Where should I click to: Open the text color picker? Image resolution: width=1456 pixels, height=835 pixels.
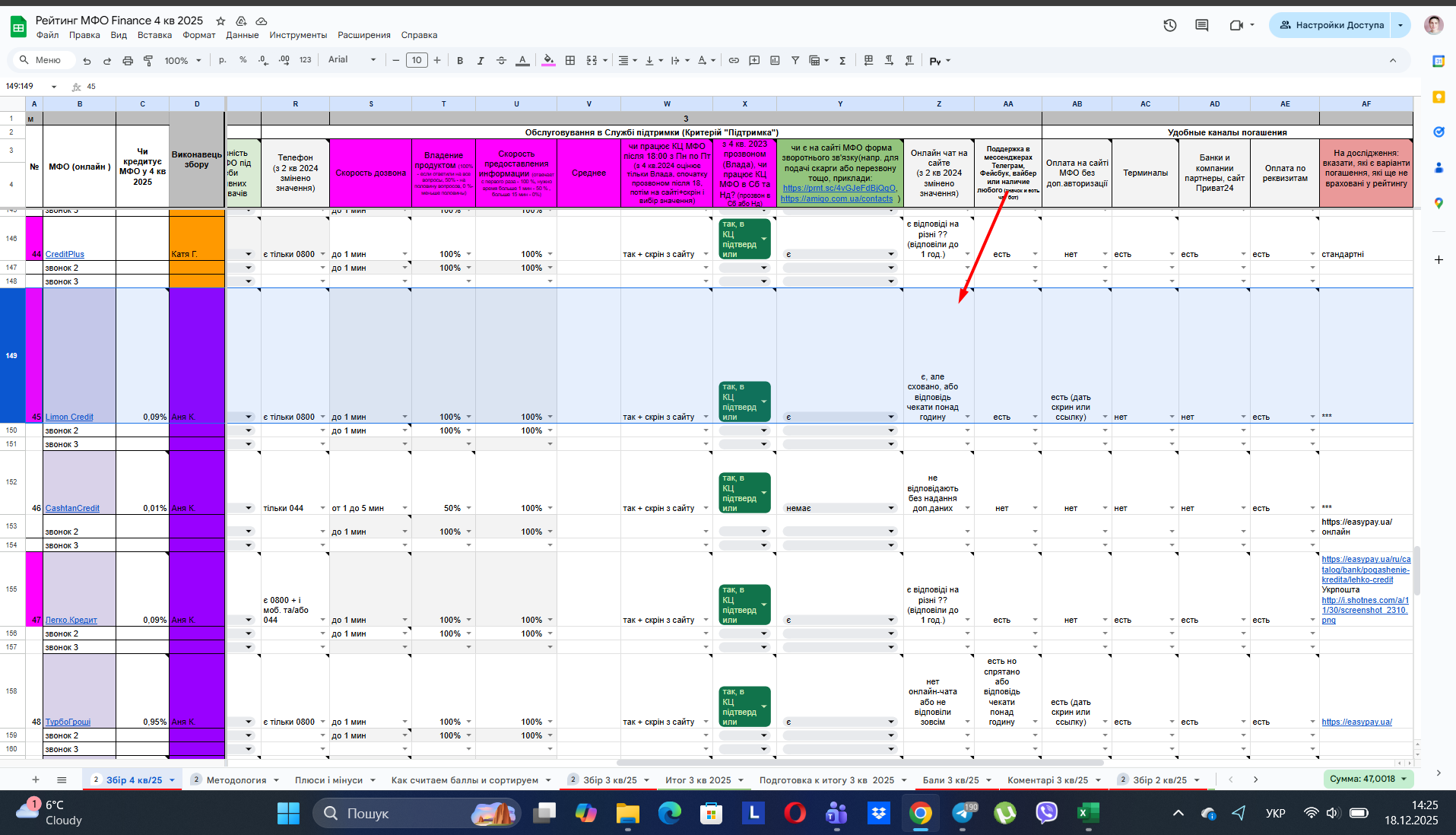click(x=522, y=61)
